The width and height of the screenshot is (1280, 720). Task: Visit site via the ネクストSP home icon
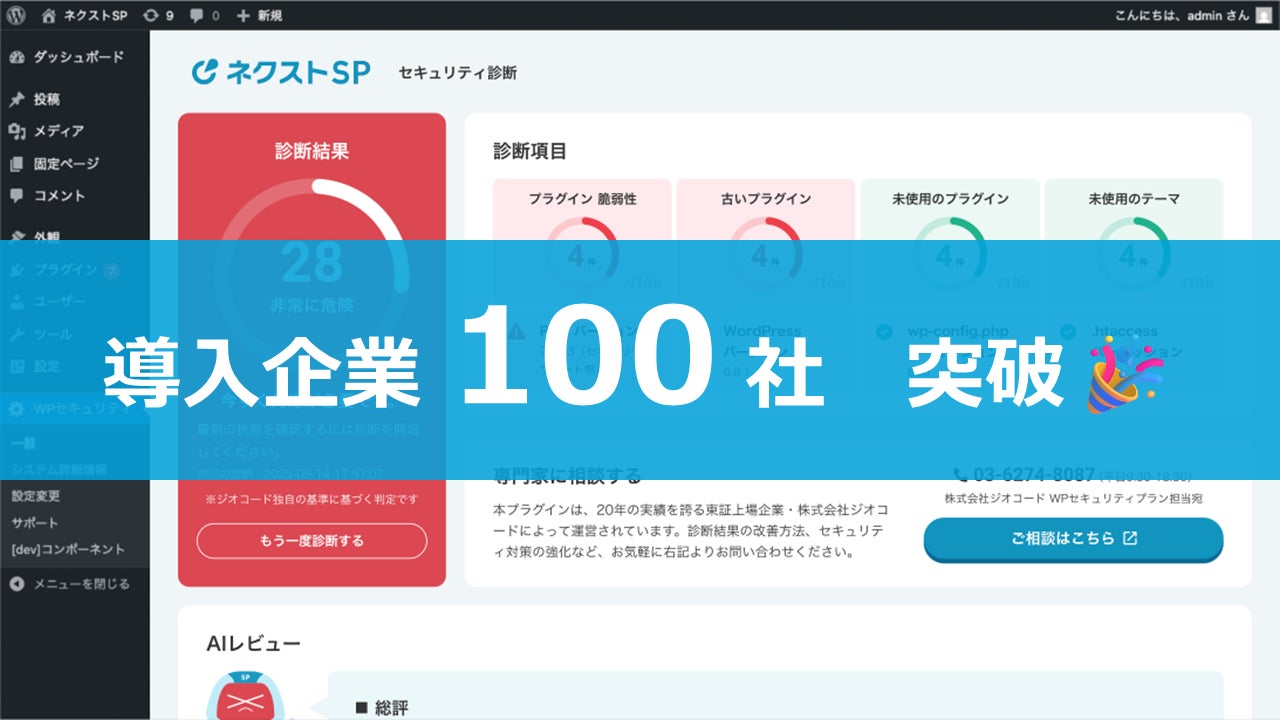(84, 15)
